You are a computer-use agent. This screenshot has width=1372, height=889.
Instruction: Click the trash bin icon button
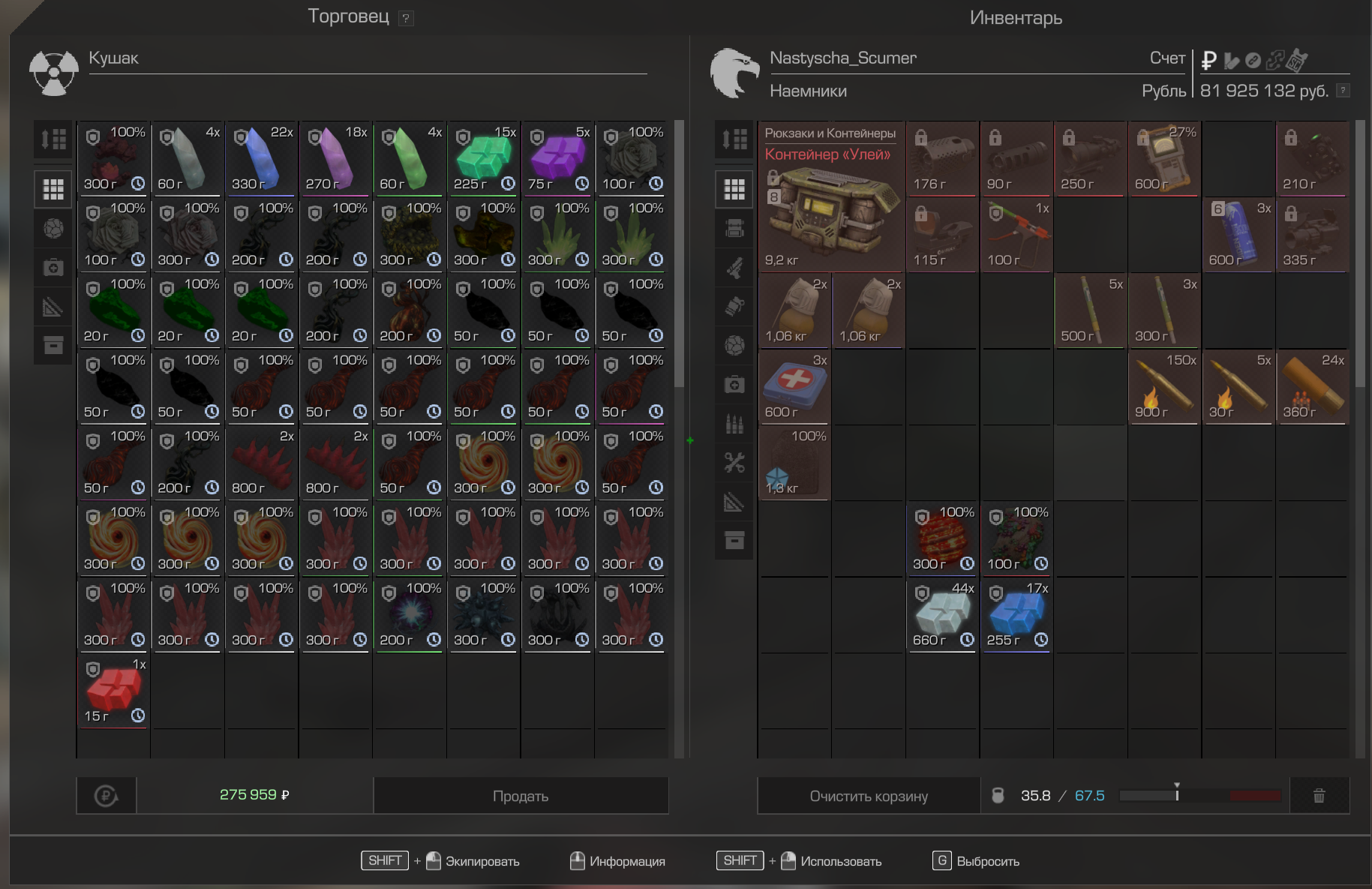coord(1319,796)
